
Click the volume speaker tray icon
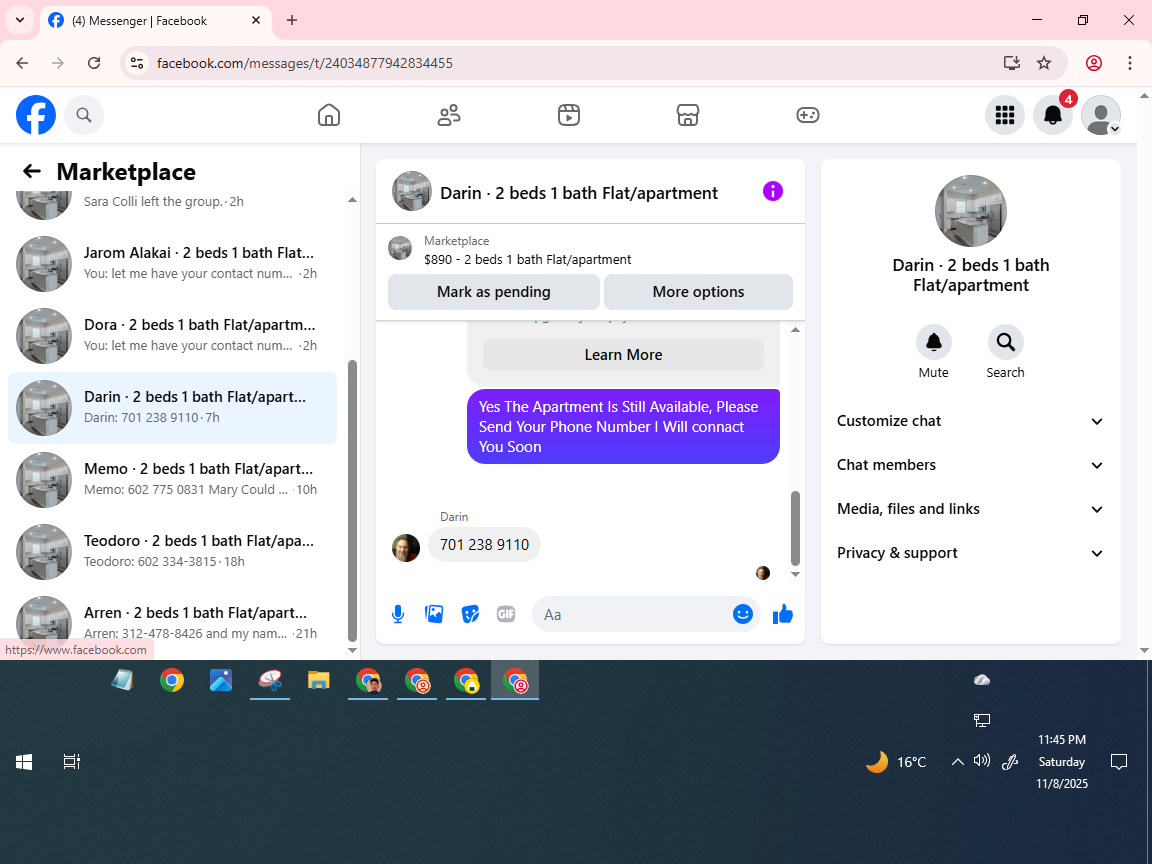point(982,761)
